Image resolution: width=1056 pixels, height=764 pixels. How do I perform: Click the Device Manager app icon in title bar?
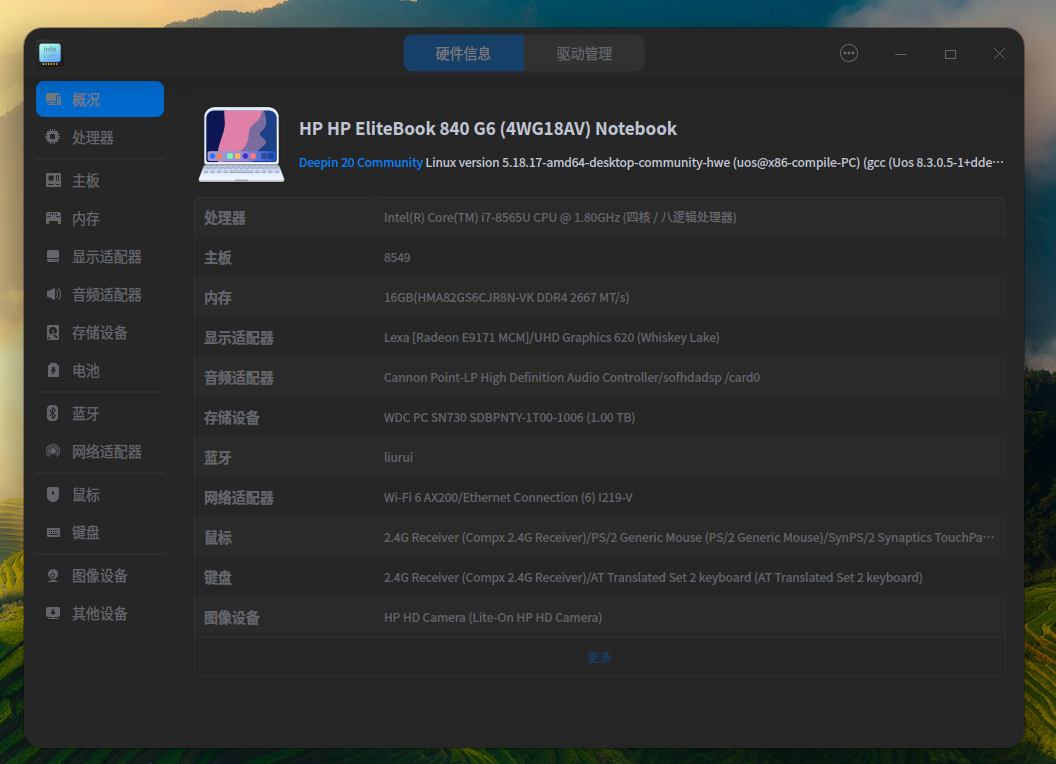click(x=50, y=54)
